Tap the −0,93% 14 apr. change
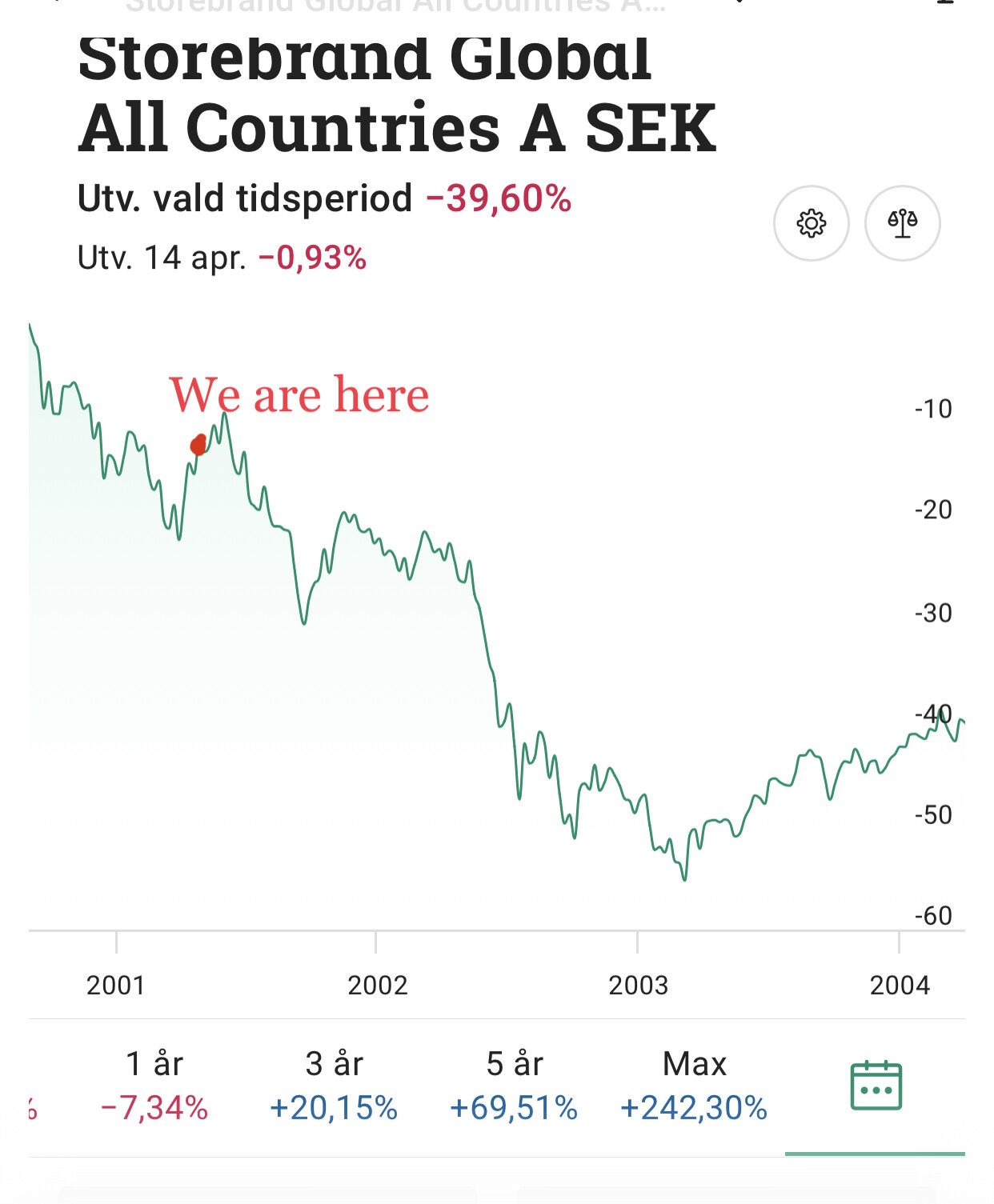 pos(312,258)
